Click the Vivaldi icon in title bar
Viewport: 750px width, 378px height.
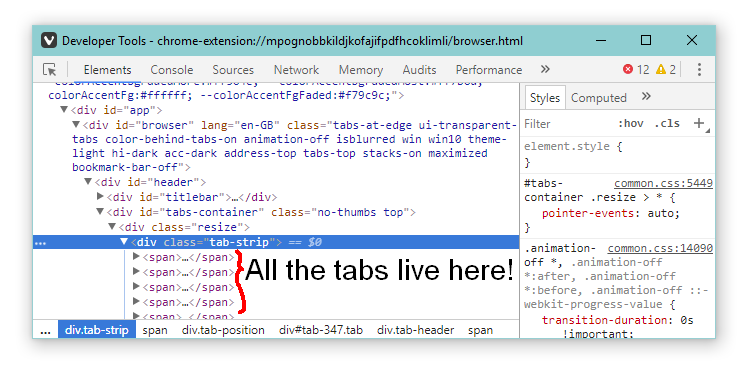[49, 41]
